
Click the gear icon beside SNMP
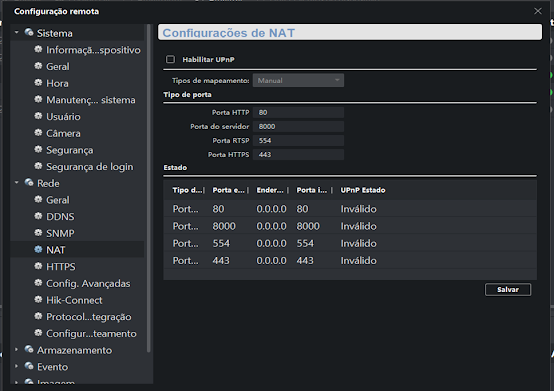tap(38, 232)
